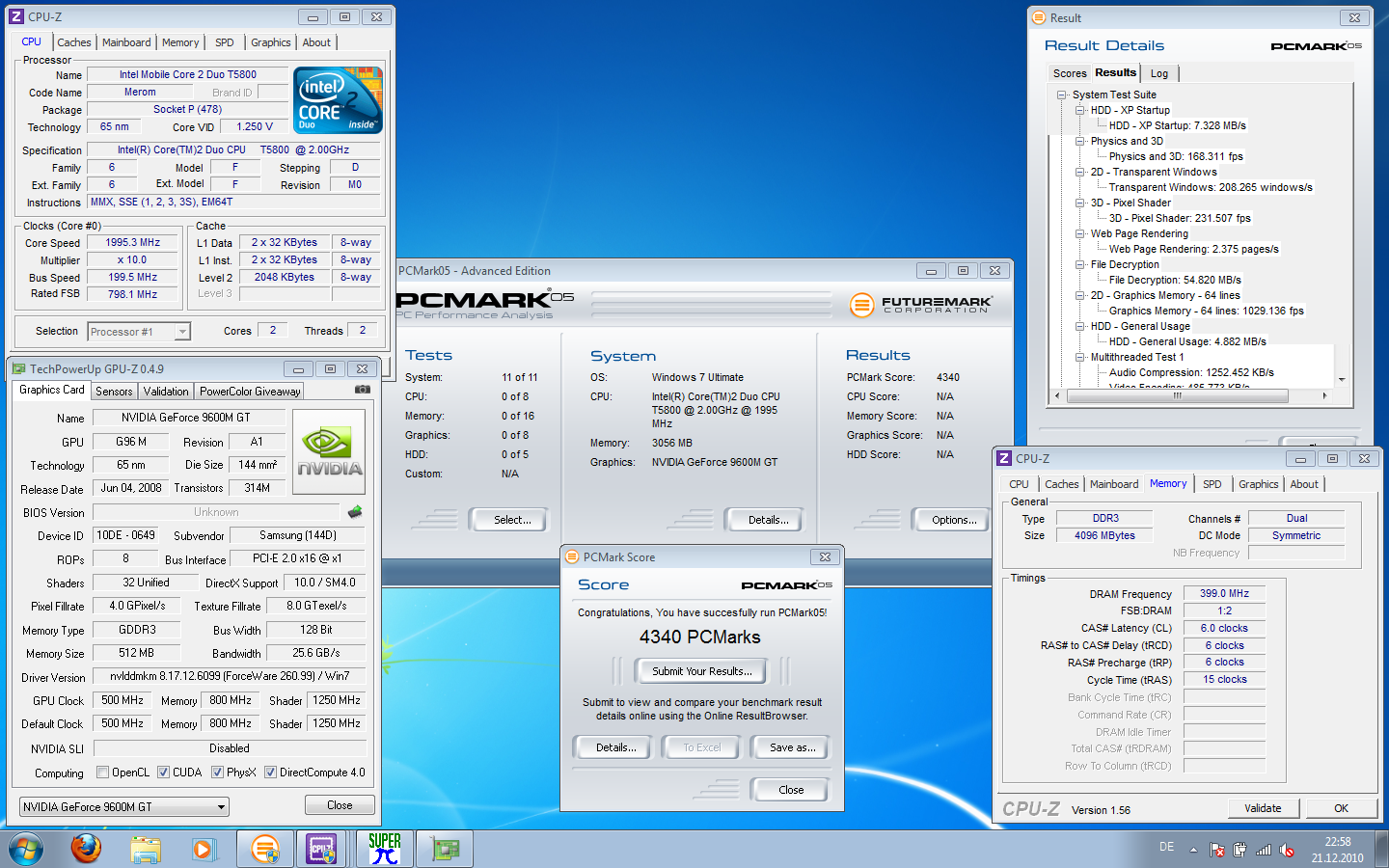
Task: Click the PCMark05 logo in Result Details
Action: pos(1316,46)
